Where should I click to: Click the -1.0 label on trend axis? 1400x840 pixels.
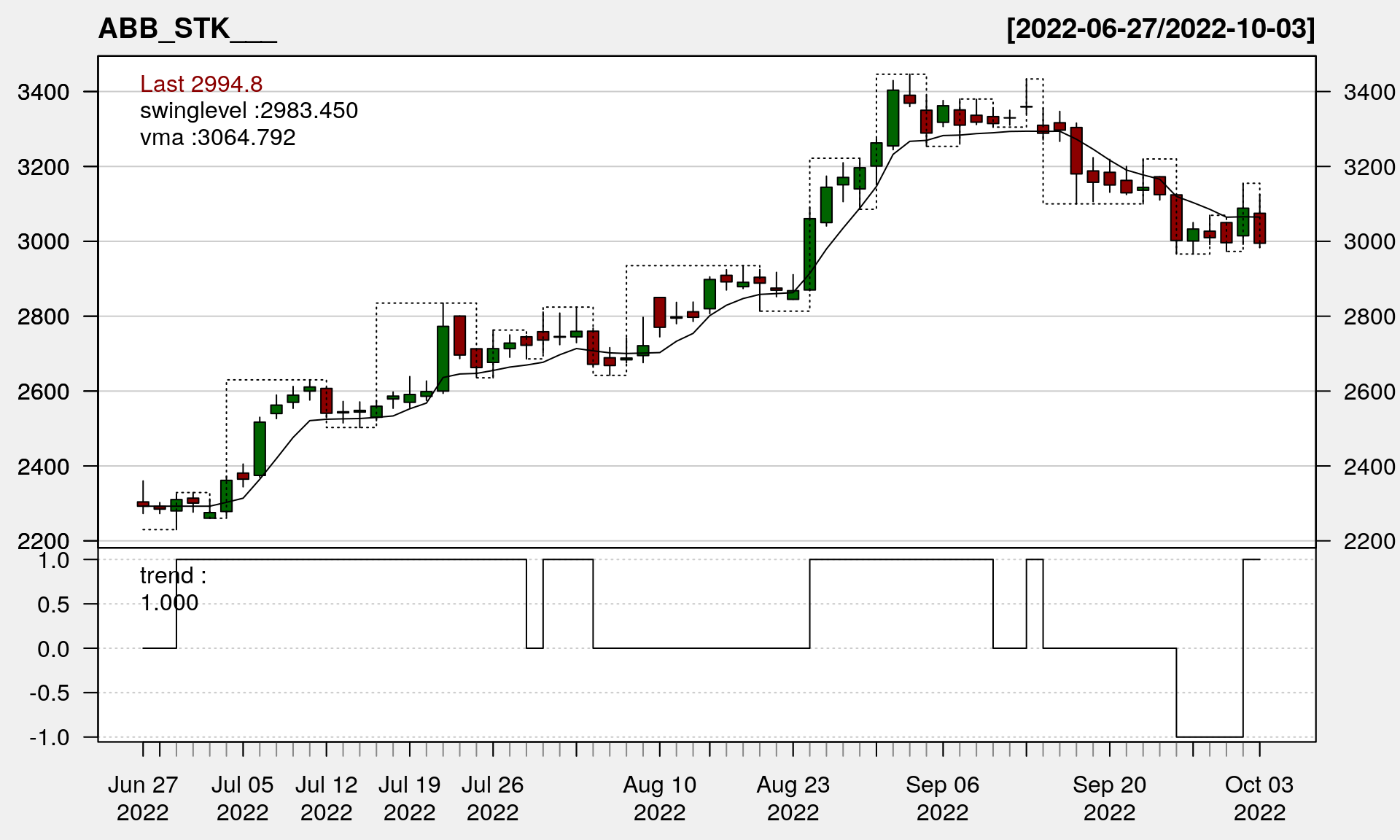[50, 738]
